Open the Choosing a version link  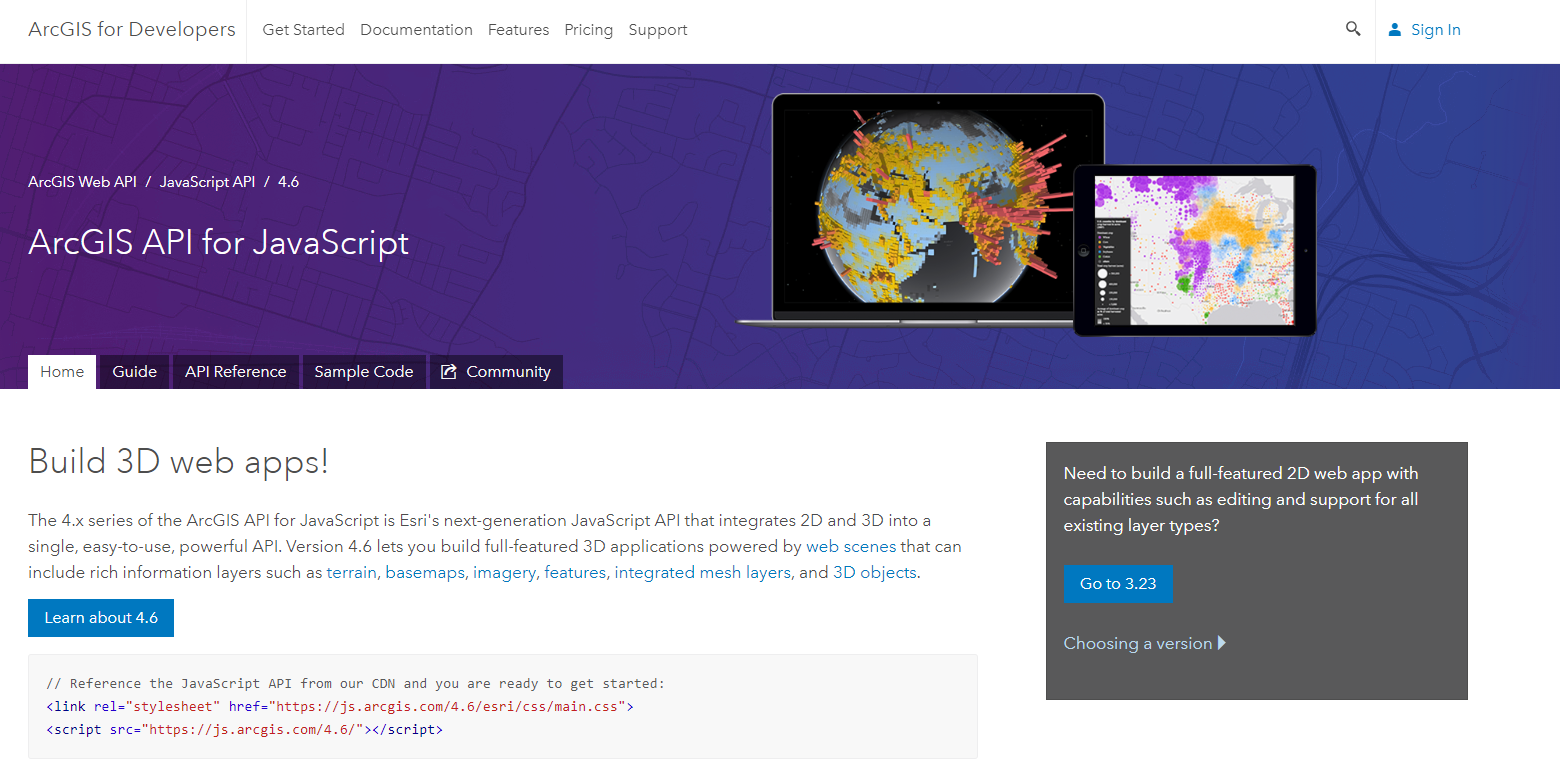1138,643
